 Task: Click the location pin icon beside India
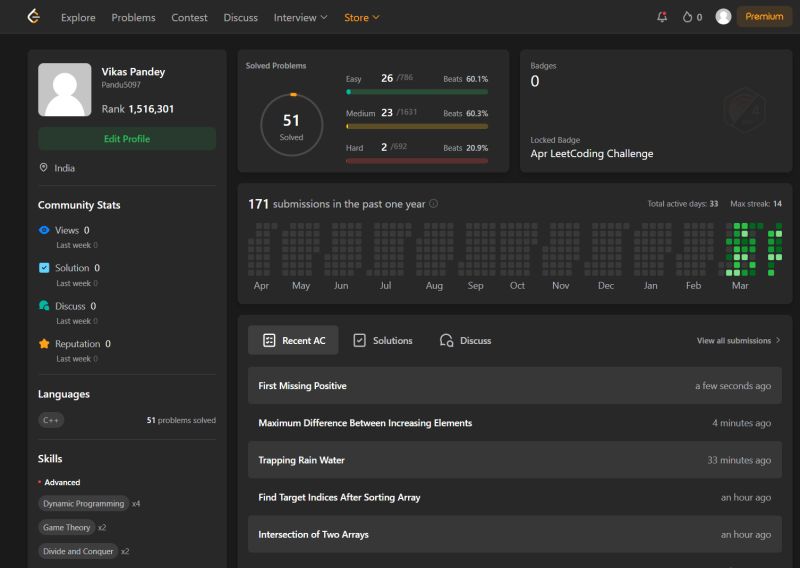43,168
